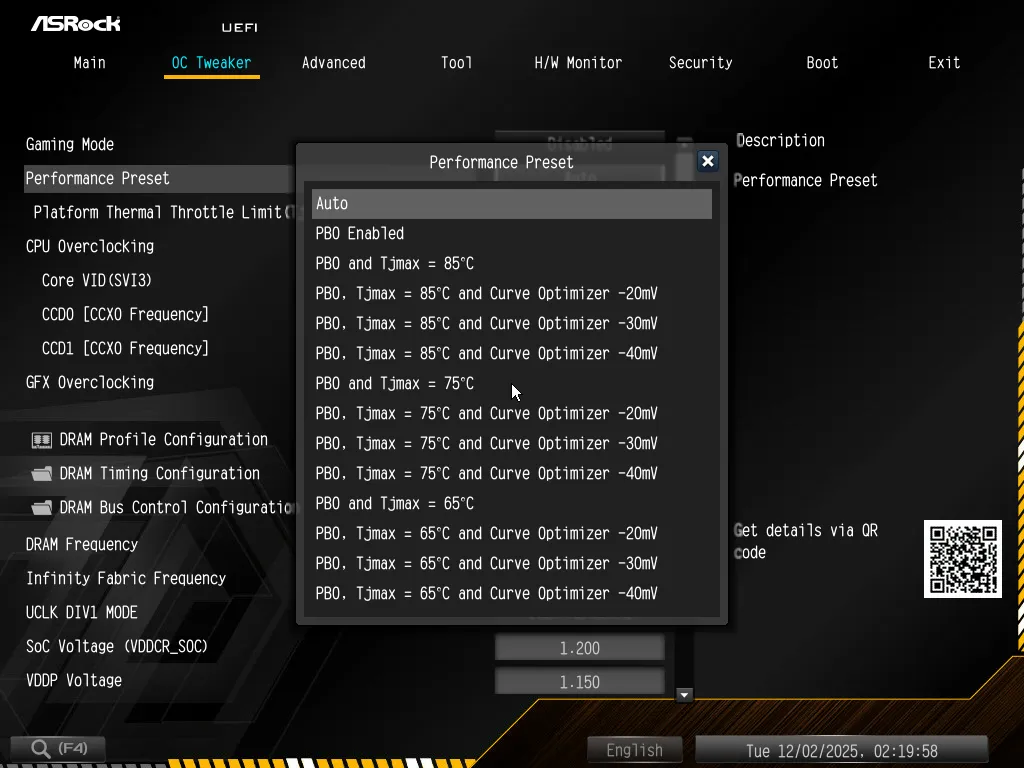Viewport: 1024px width, 768px height.
Task: Open the DRAM Bus Control Configuration folder icon
Action: (x=42, y=508)
